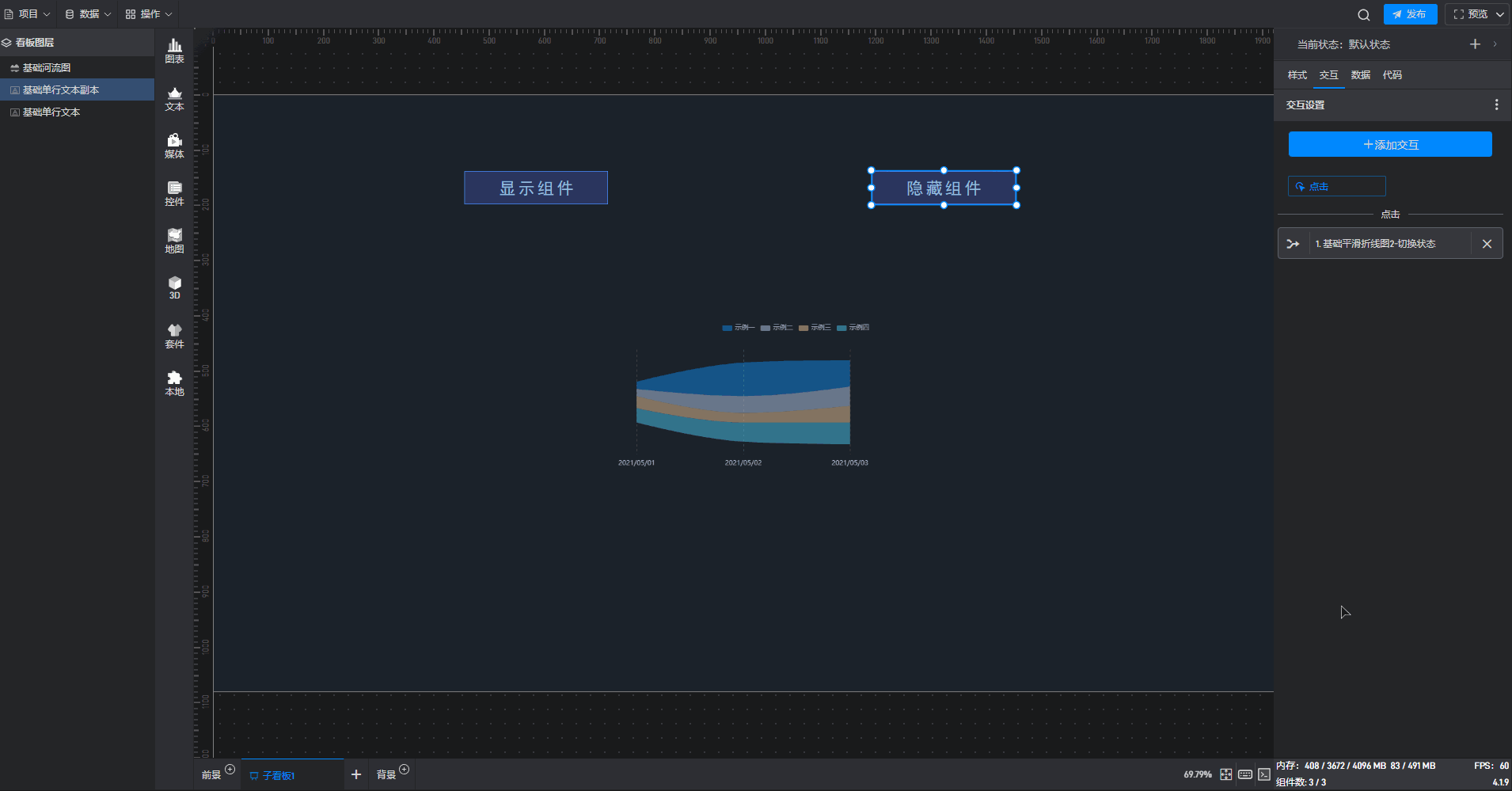Click the 内存 memory usage readout
The height and width of the screenshot is (791, 1512).
point(1355,766)
